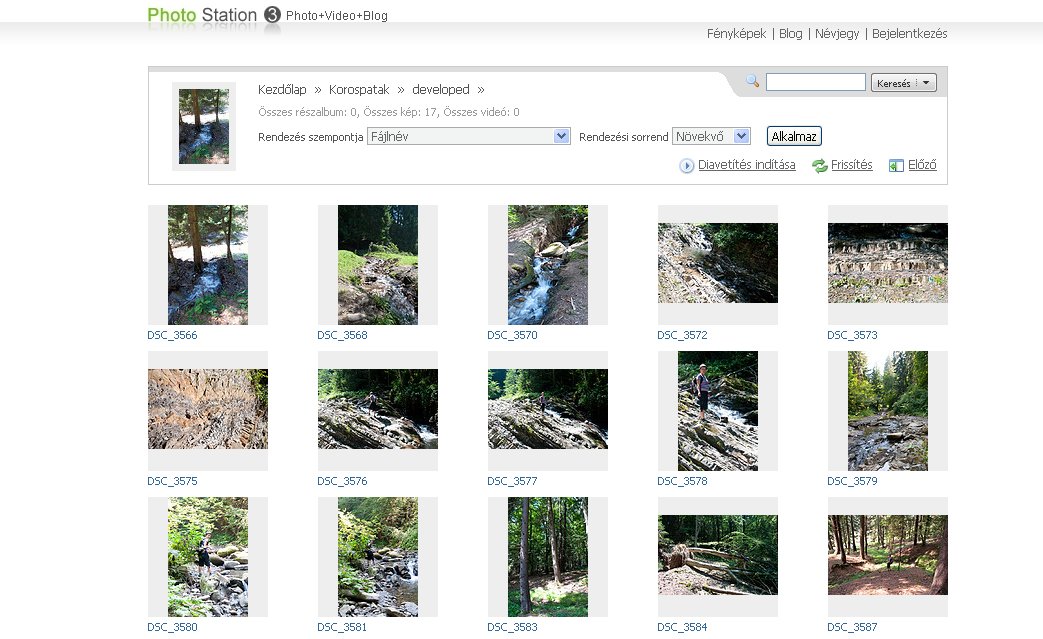Open the Névjegy about page
Screen dimensions: 1043x639
836,33
